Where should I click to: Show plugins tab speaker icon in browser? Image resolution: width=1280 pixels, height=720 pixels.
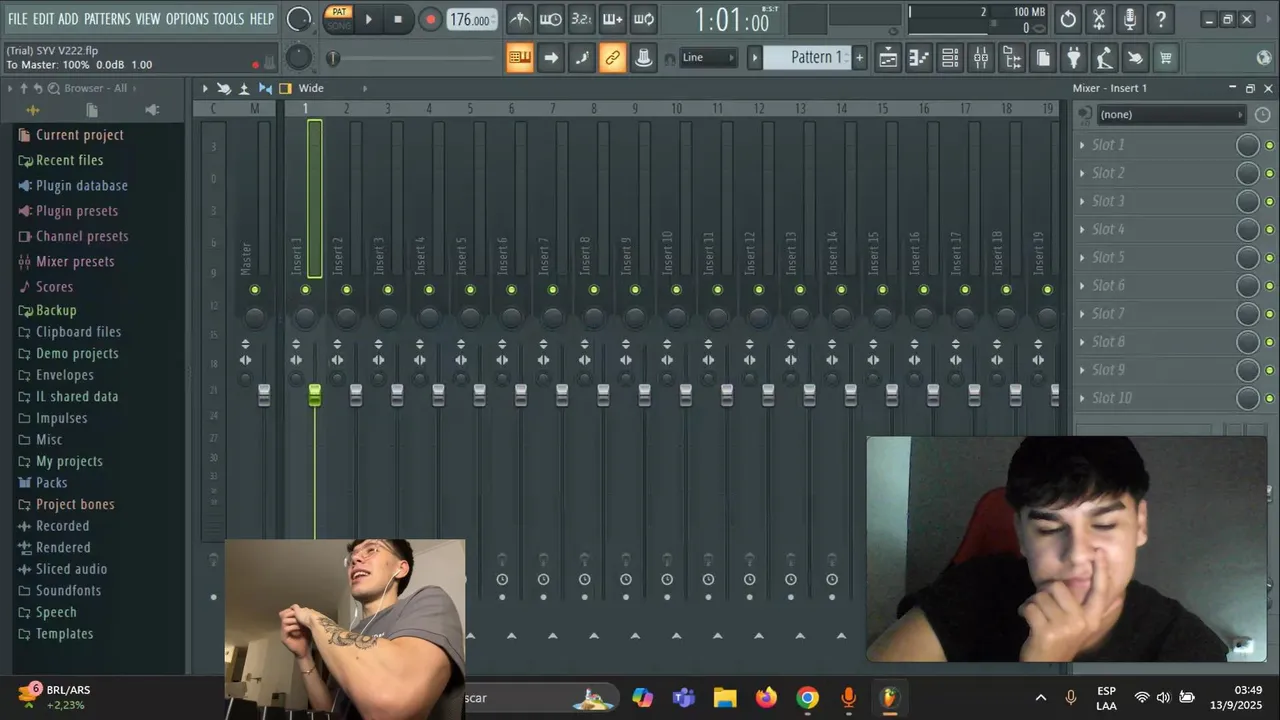tap(152, 110)
